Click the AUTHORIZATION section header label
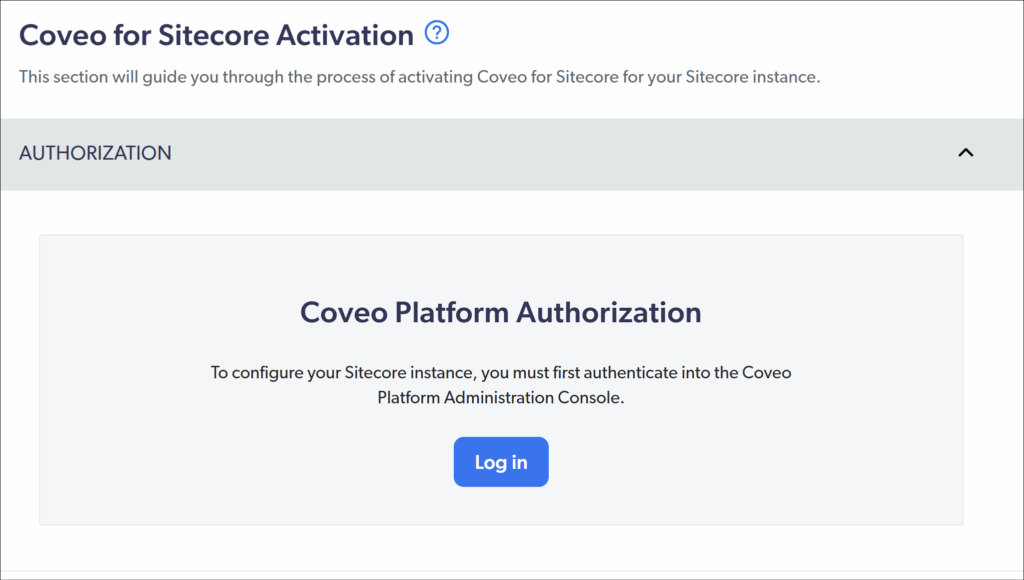1024x580 pixels. click(x=95, y=153)
